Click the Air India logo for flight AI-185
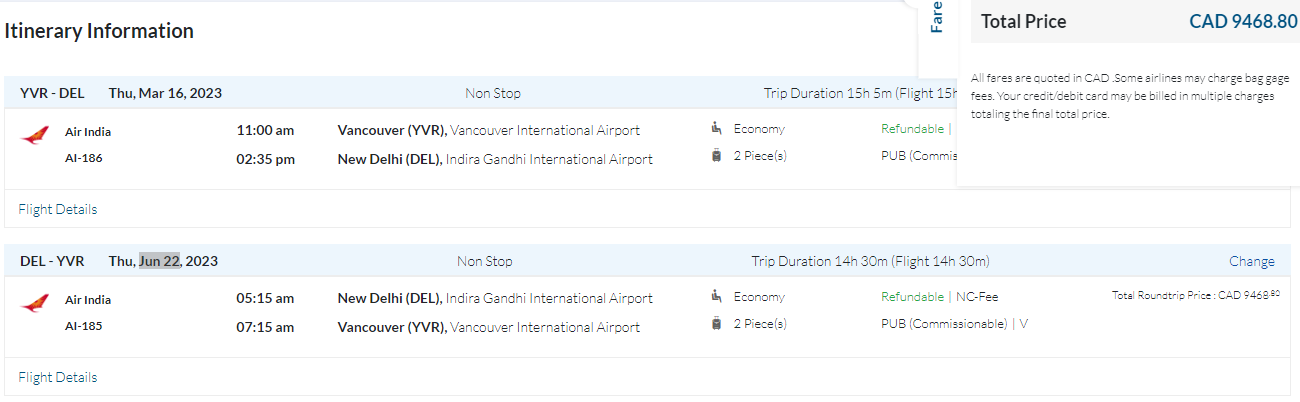This screenshot has width=1300, height=402. coord(35,303)
